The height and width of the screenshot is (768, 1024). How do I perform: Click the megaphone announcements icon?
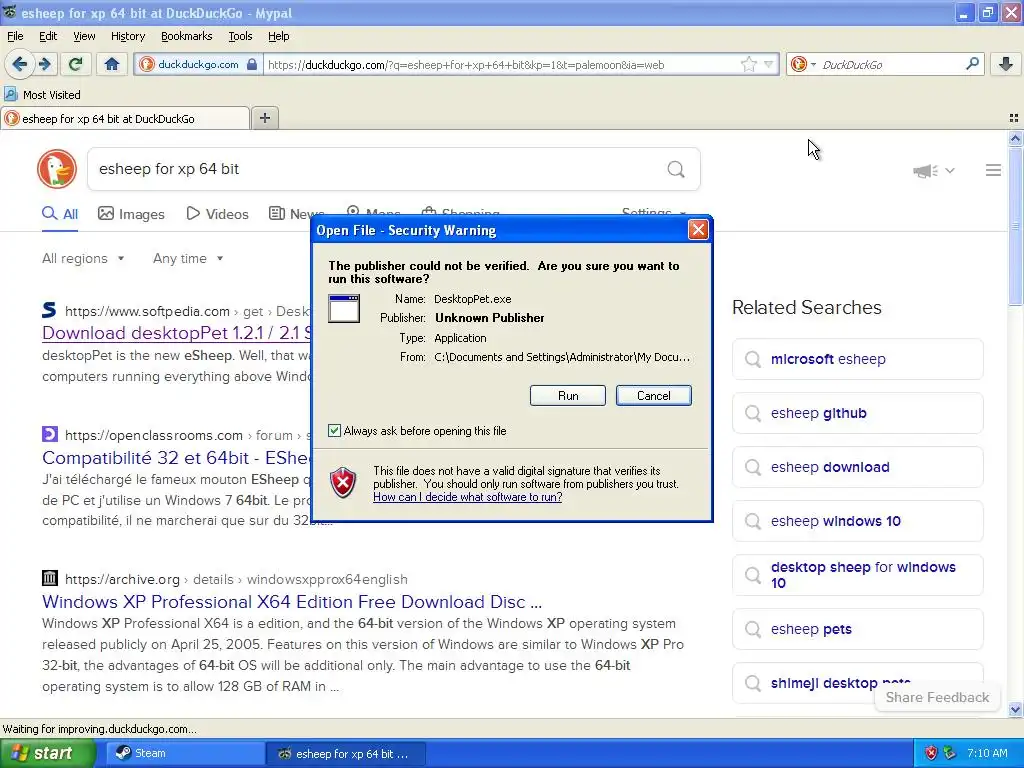pos(925,170)
